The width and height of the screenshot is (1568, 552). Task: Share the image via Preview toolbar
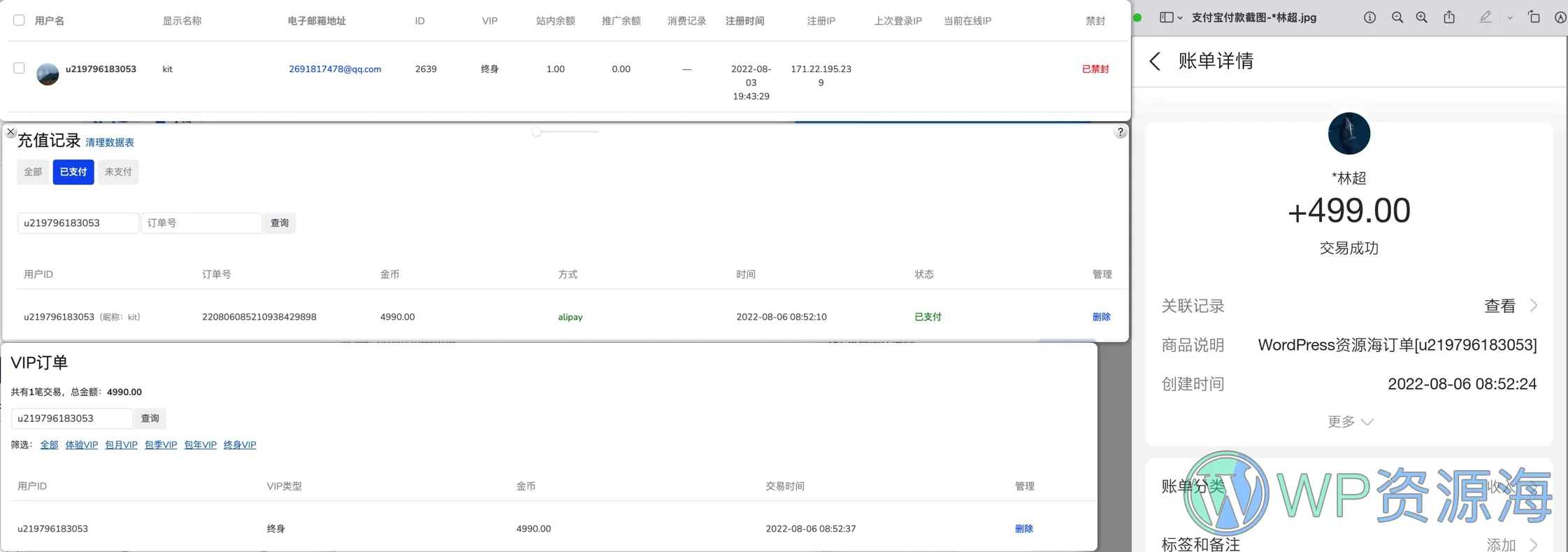pos(1449,17)
